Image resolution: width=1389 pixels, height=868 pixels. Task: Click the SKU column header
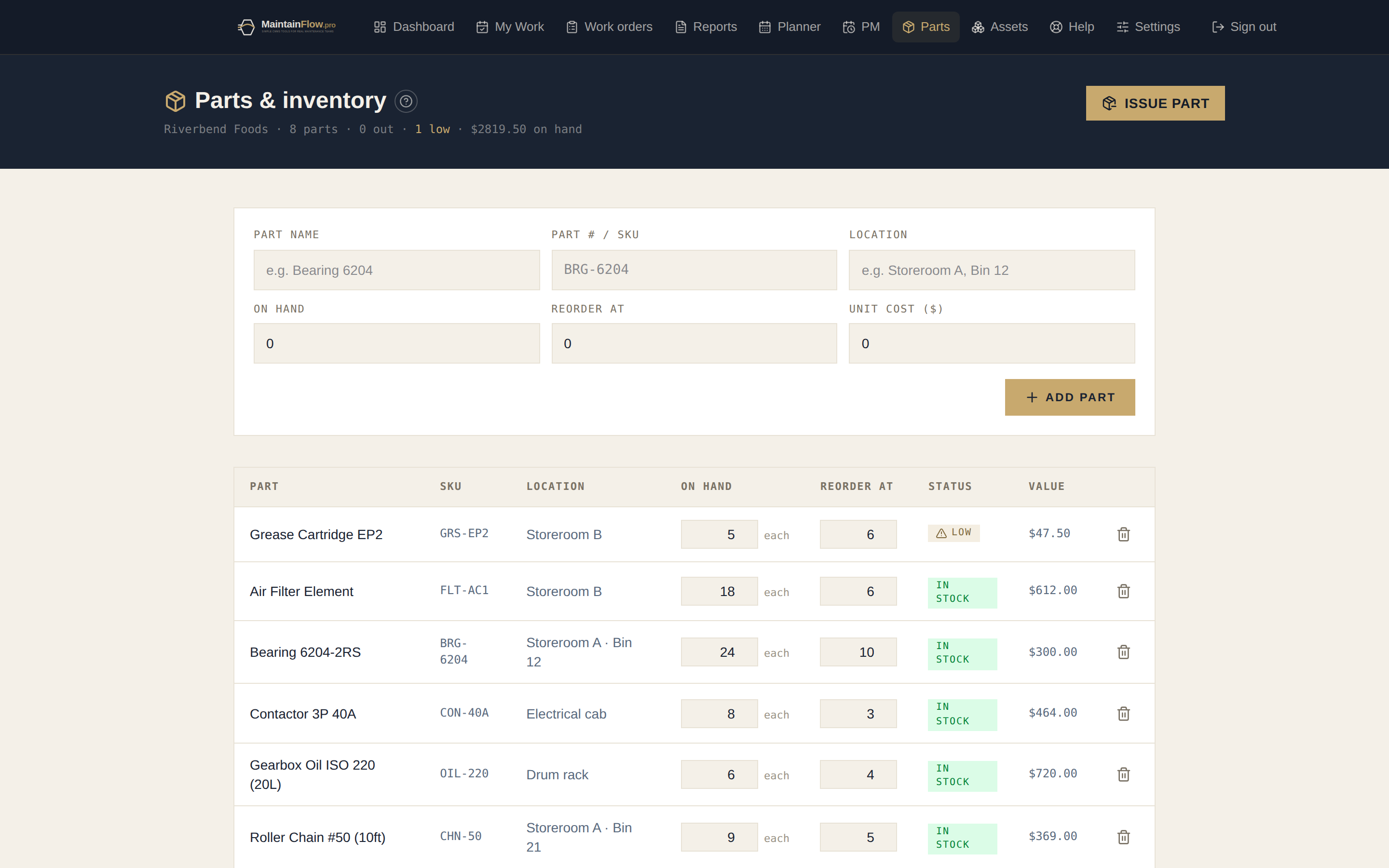click(x=450, y=486)
